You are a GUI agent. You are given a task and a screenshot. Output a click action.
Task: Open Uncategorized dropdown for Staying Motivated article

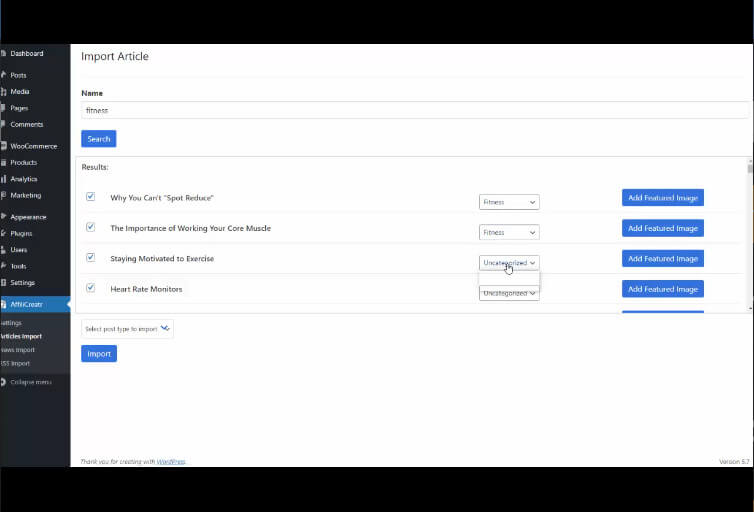(x=509, y=262)
